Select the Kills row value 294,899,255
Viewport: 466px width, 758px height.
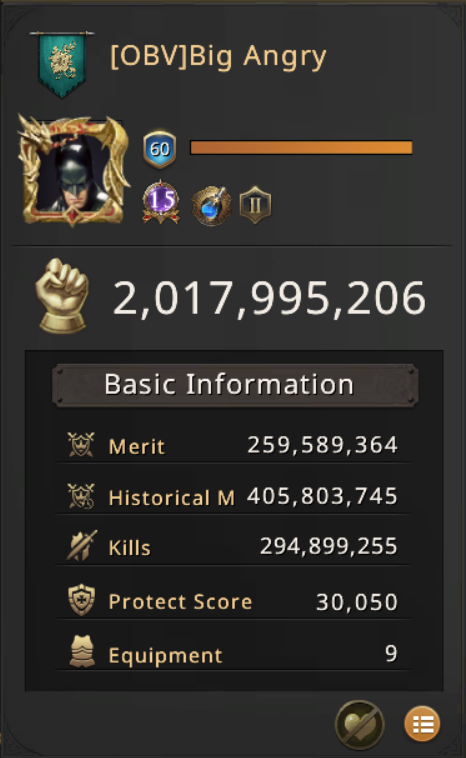[x=329, y=546]
